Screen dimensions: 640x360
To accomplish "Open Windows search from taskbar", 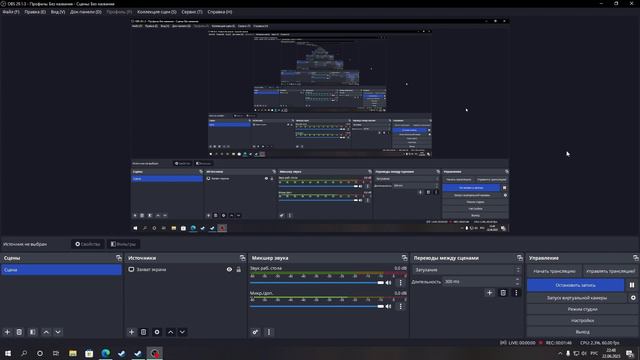I will coord(24,353).
